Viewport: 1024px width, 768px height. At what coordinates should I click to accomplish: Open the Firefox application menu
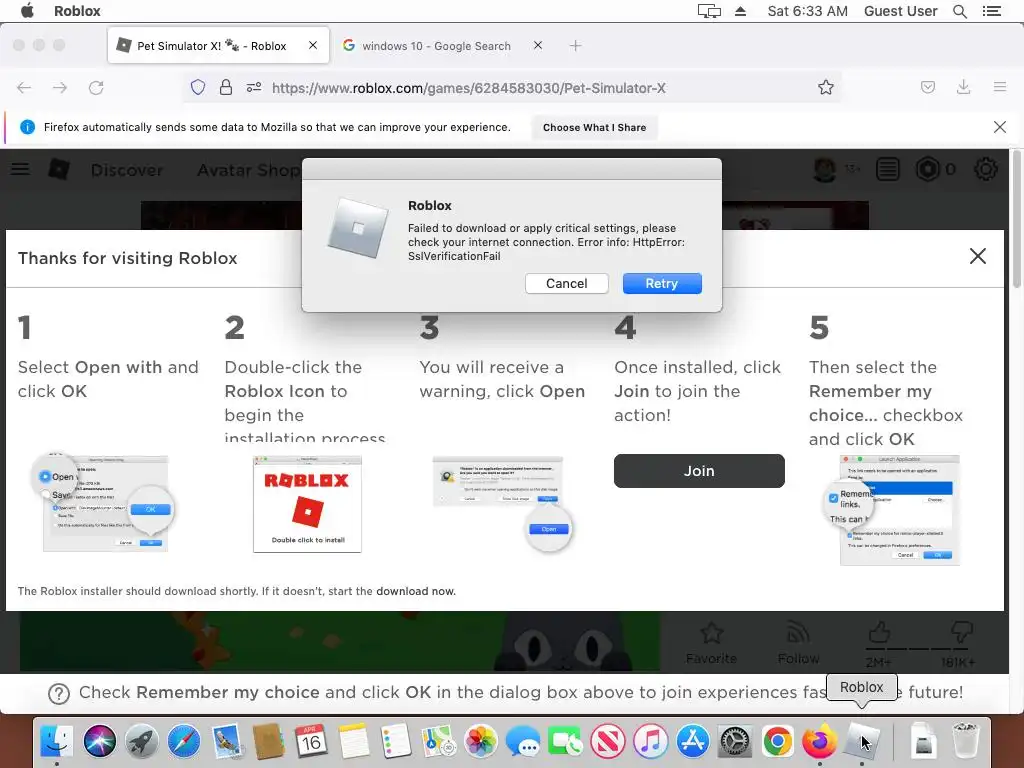[1000, 87]
